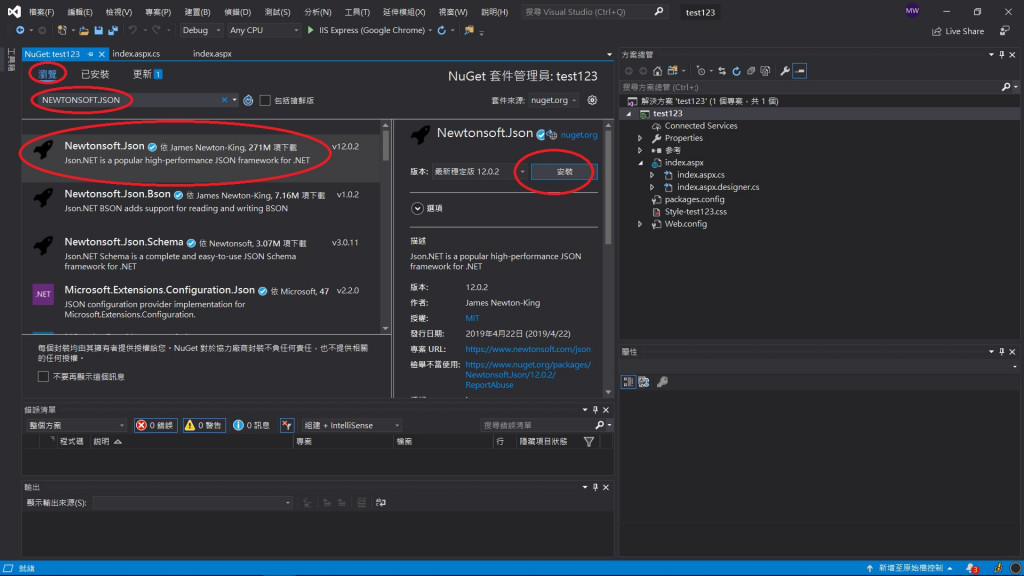Open the version 12.0.2 dropdown

[479, 171]
